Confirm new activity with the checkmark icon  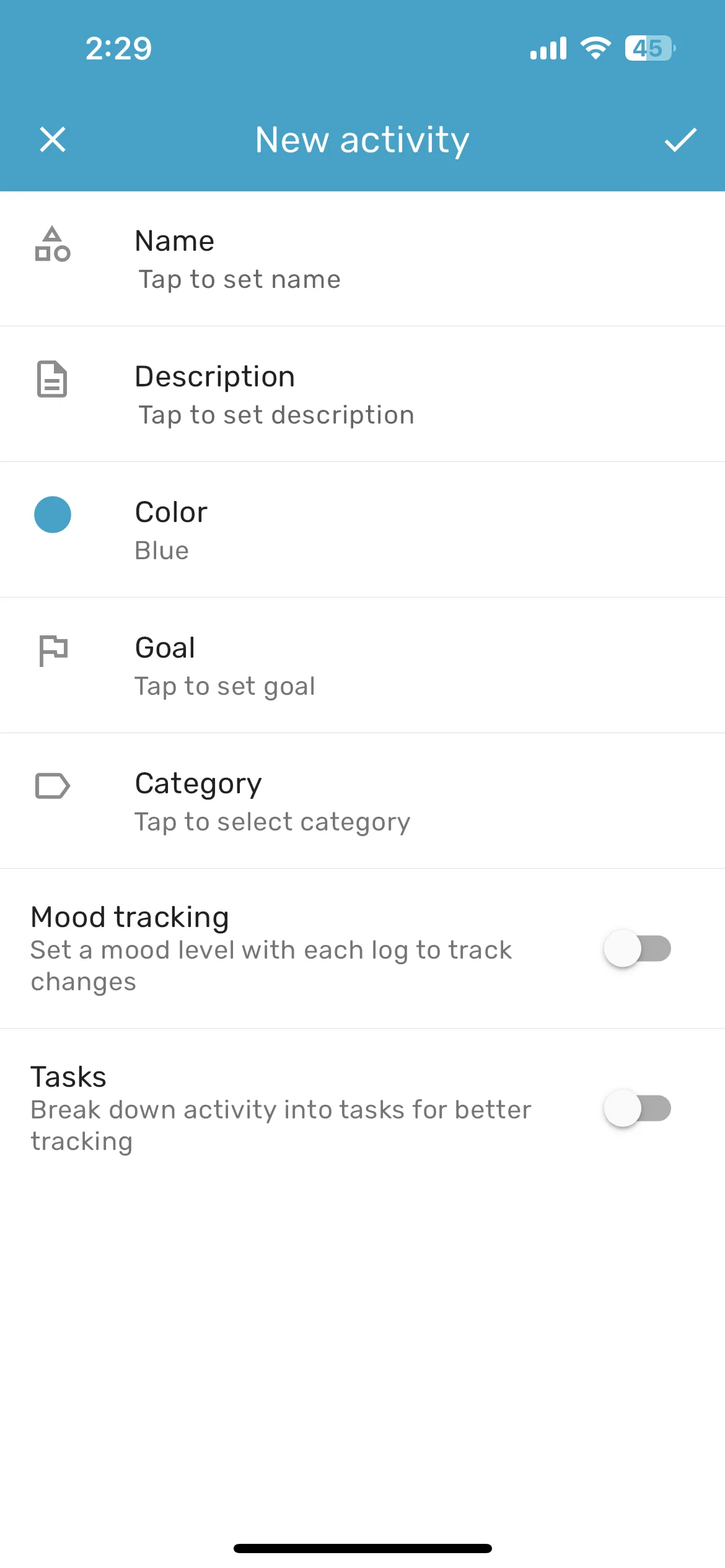[680, 140]
